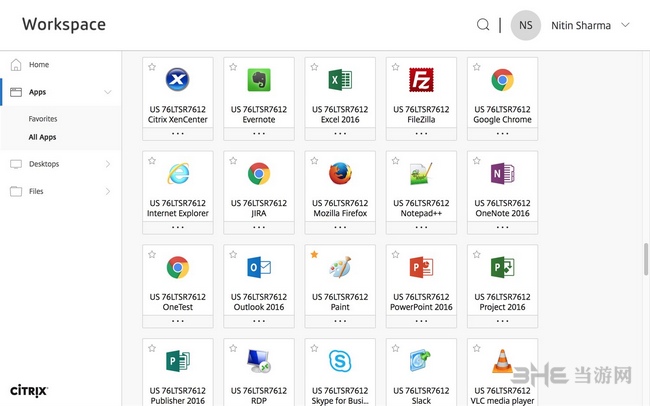
Task: Unfavorite Paint via its orange star
Action: [x=315, y=254]
